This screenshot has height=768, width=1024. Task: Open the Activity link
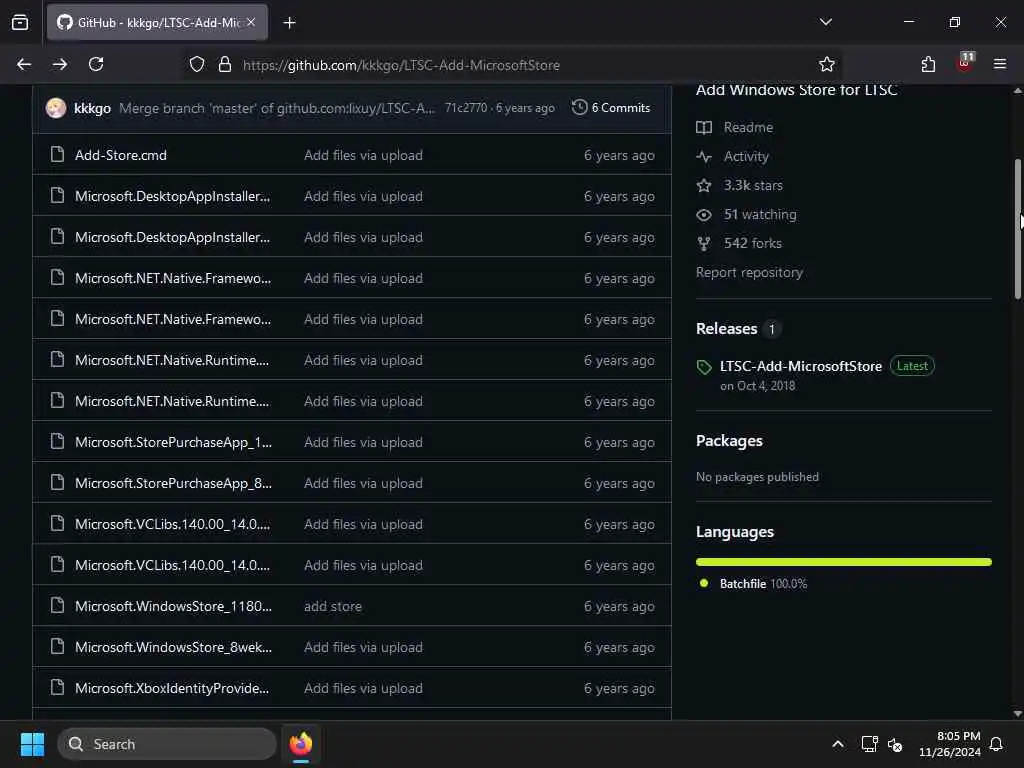(x=746, y=156)
